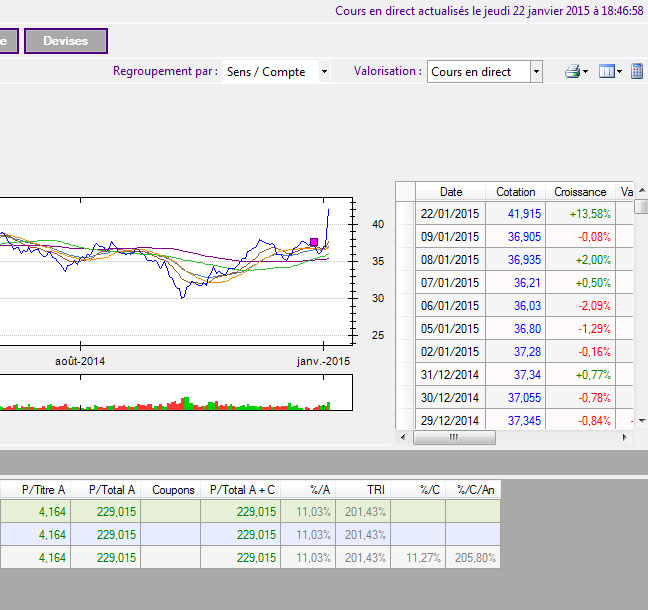Expand the Regroupement par dropdown
Screen dimensions: 648x610
[324, 72]
